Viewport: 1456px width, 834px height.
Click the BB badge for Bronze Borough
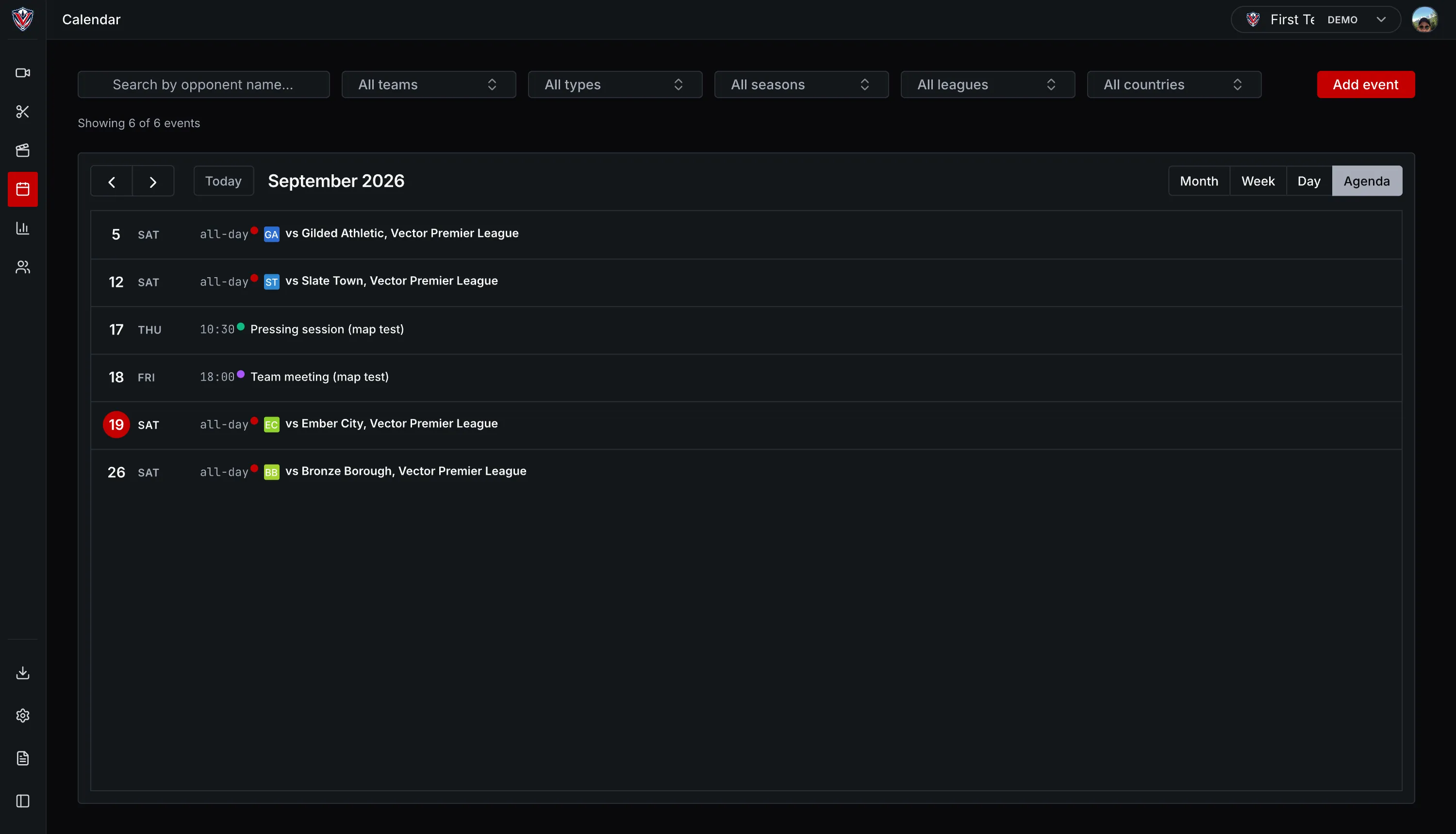coord(271,472)
